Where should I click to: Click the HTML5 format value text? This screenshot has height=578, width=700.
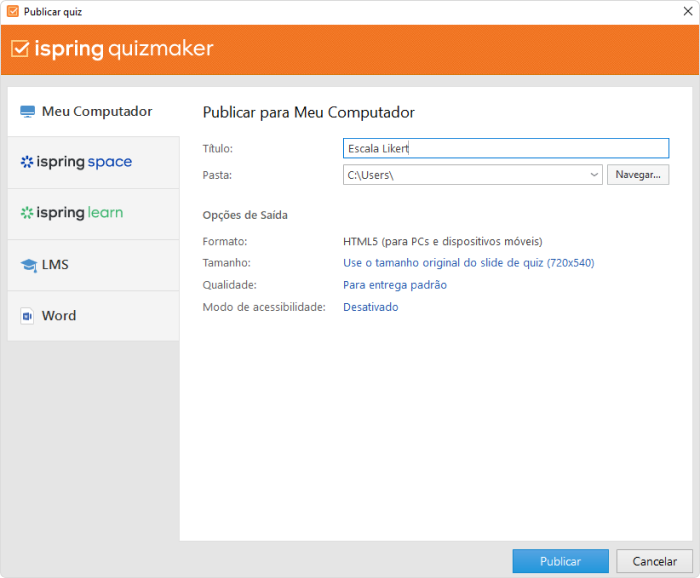442,241
